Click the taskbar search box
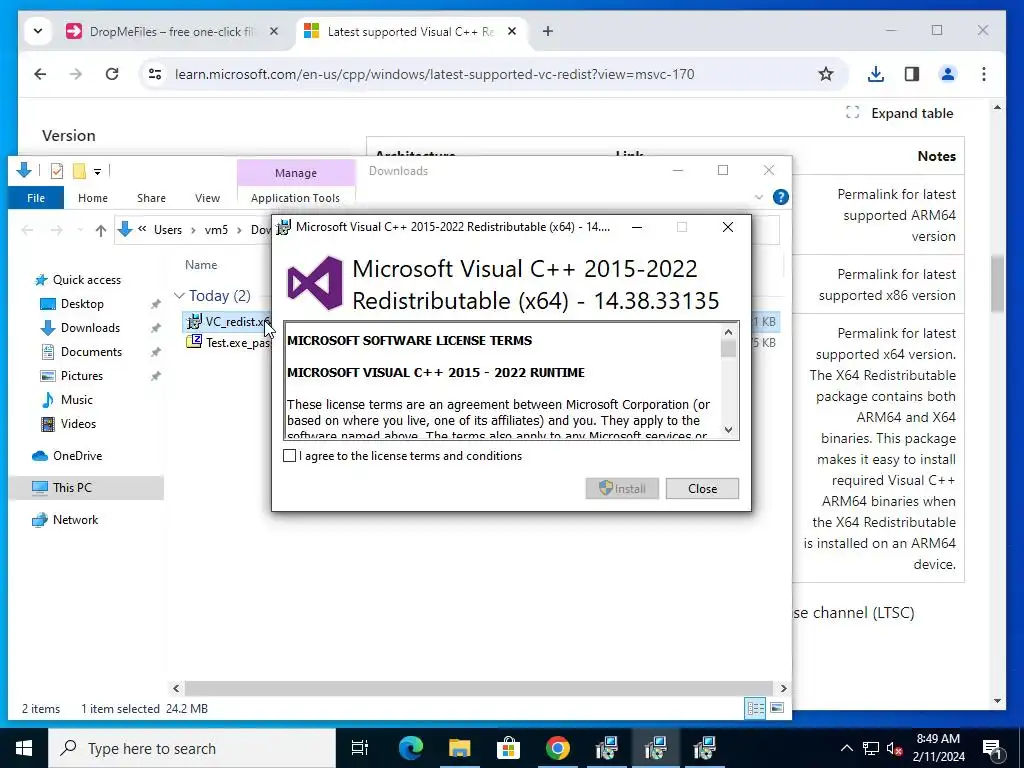1024x768 pixels. 192,748
